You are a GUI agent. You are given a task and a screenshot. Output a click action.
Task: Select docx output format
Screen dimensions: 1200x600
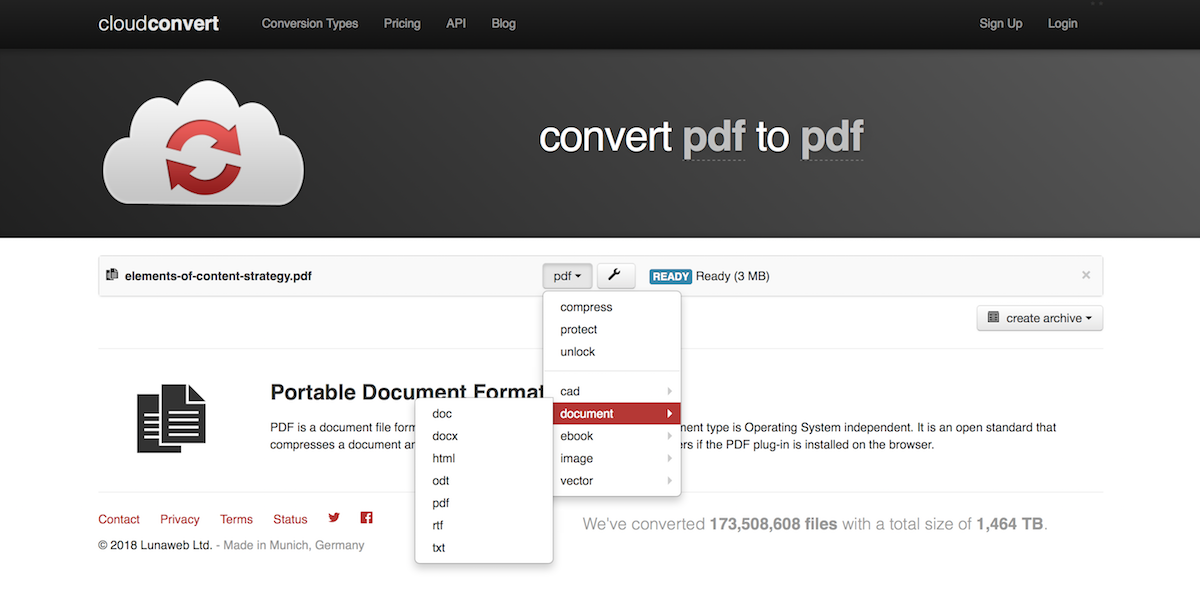[x=484, y=436]
